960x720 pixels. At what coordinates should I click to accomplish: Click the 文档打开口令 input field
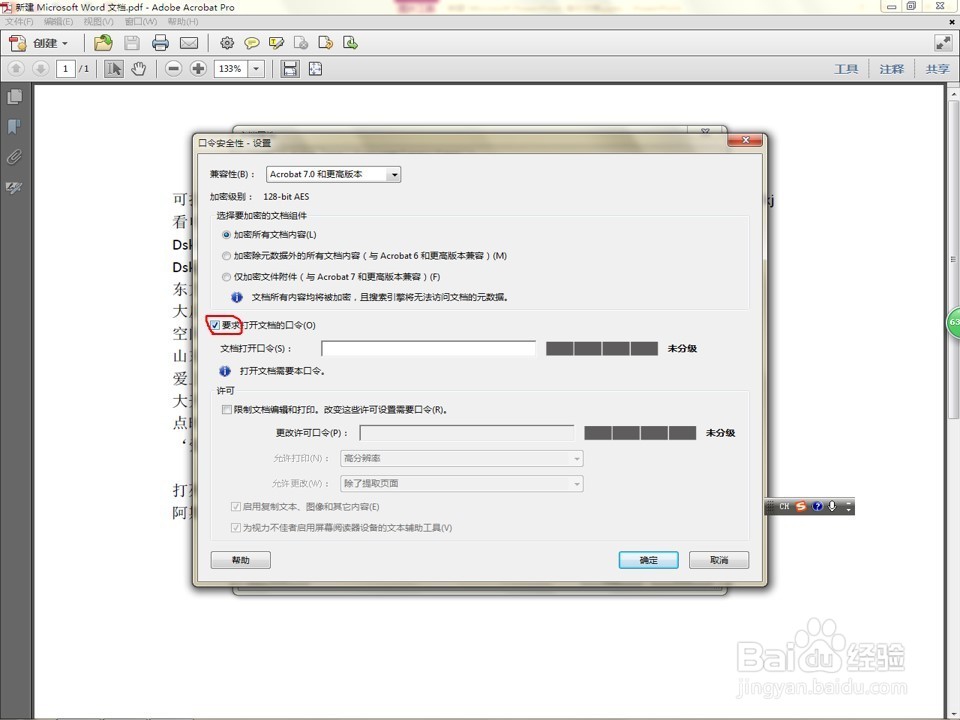(429, 348)
